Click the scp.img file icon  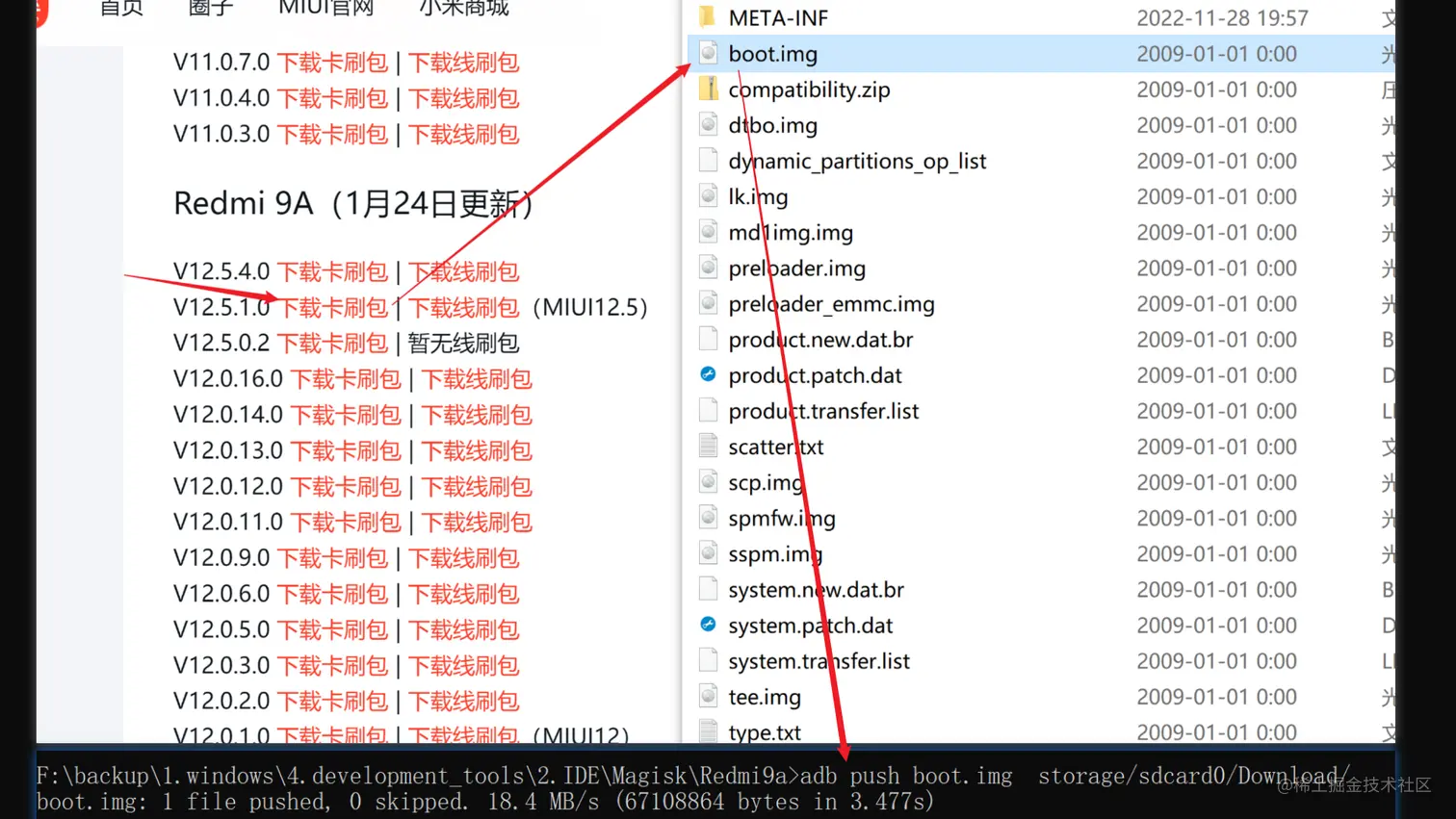tap(708, 482)
